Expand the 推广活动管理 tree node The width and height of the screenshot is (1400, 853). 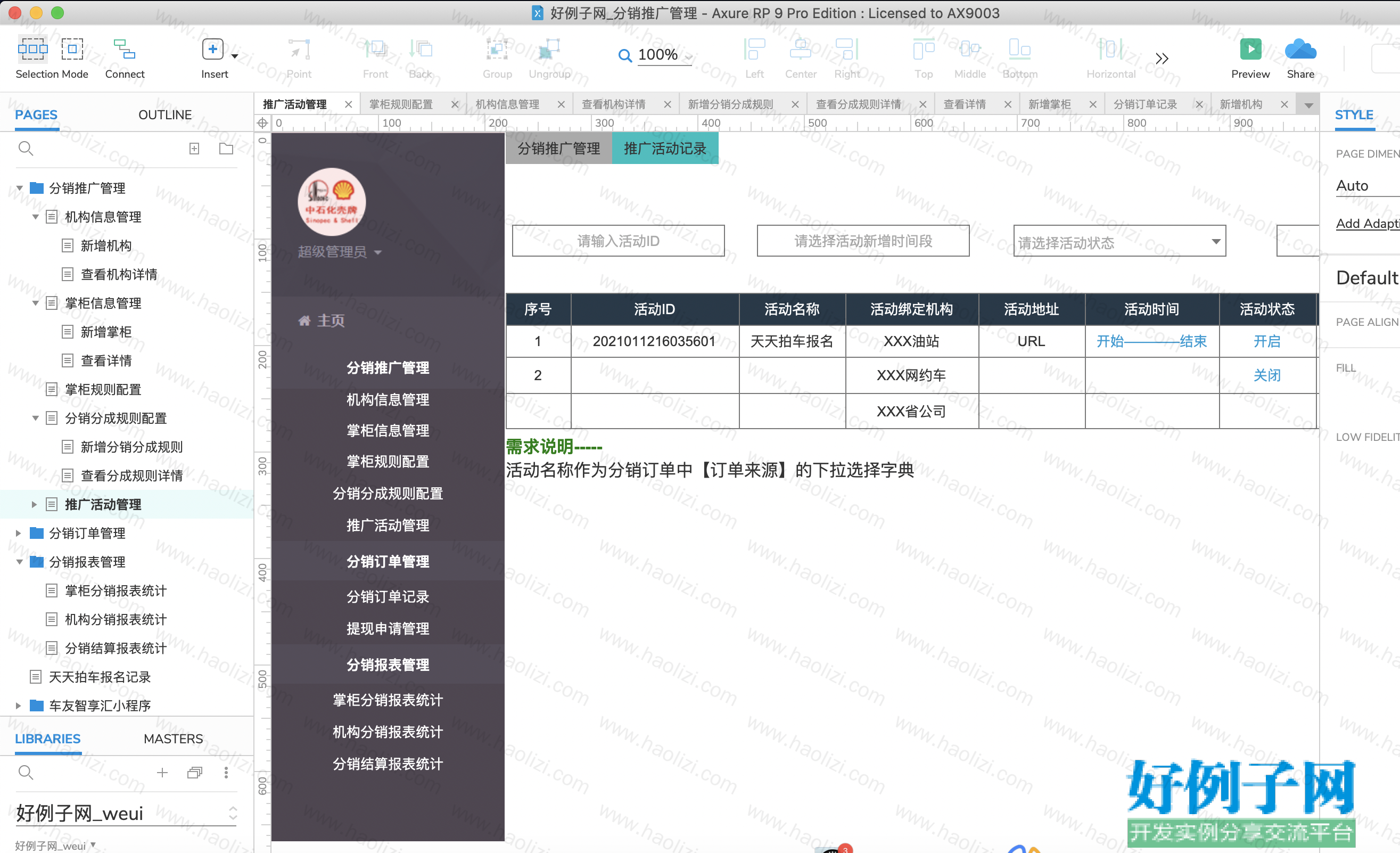point(34,505)
